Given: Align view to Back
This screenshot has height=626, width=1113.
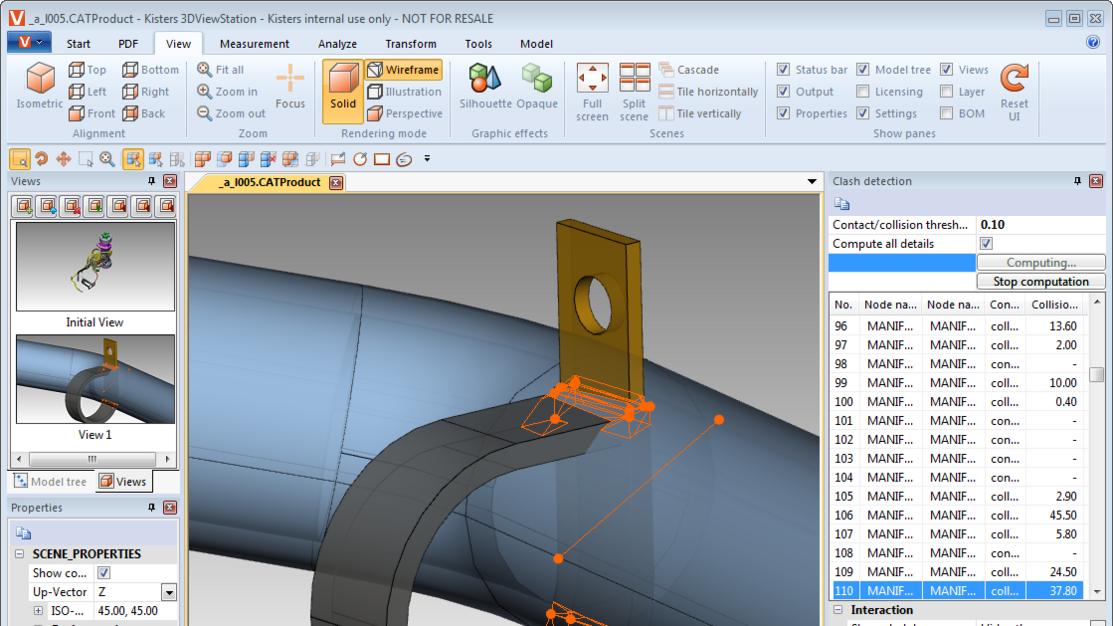Looking at the screenshot, I should tap(144, 114).
